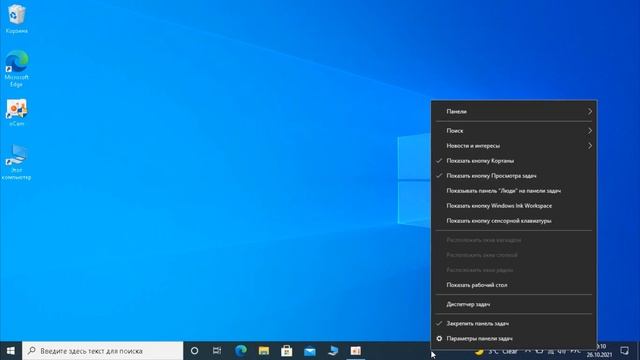Open Microsoft Store from the taskbar
This screenshot has height=360, width=640.
[x=287, y=351]
